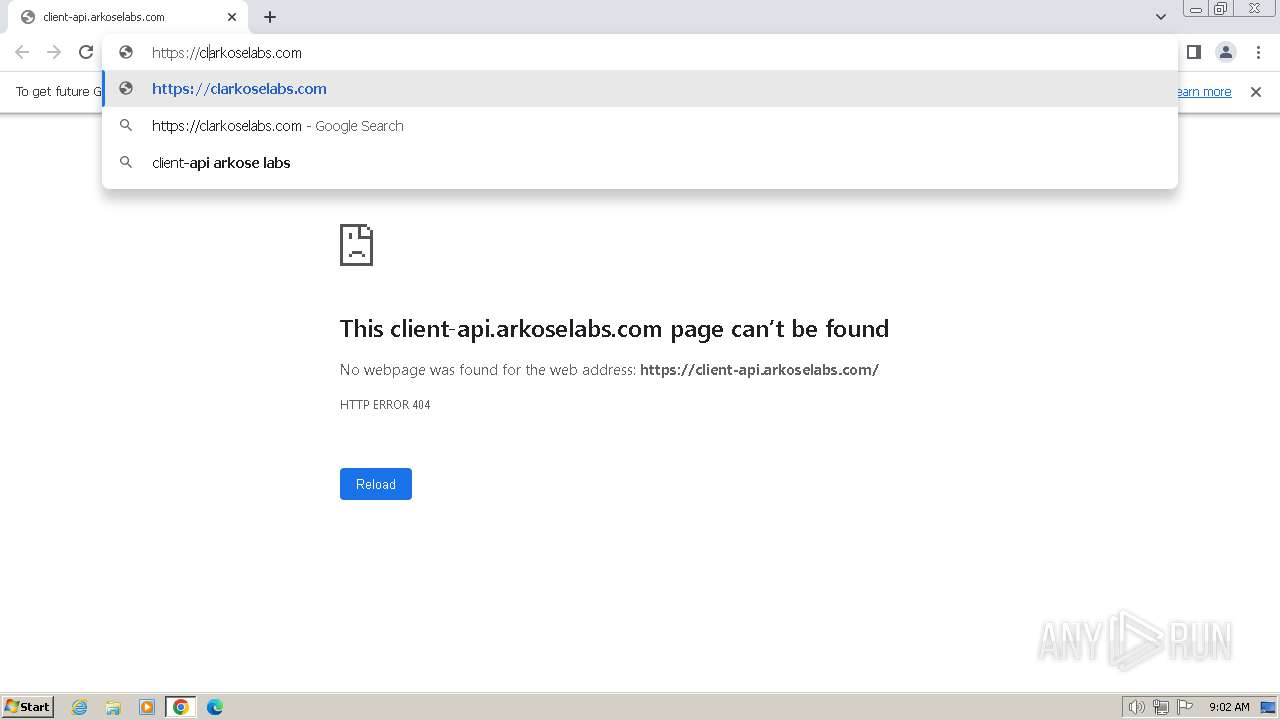Choose the clarkoselabs.com Google Search suggestion
Image resolution: width=1280 pixels, height=720 pixels.
(640, 126)
